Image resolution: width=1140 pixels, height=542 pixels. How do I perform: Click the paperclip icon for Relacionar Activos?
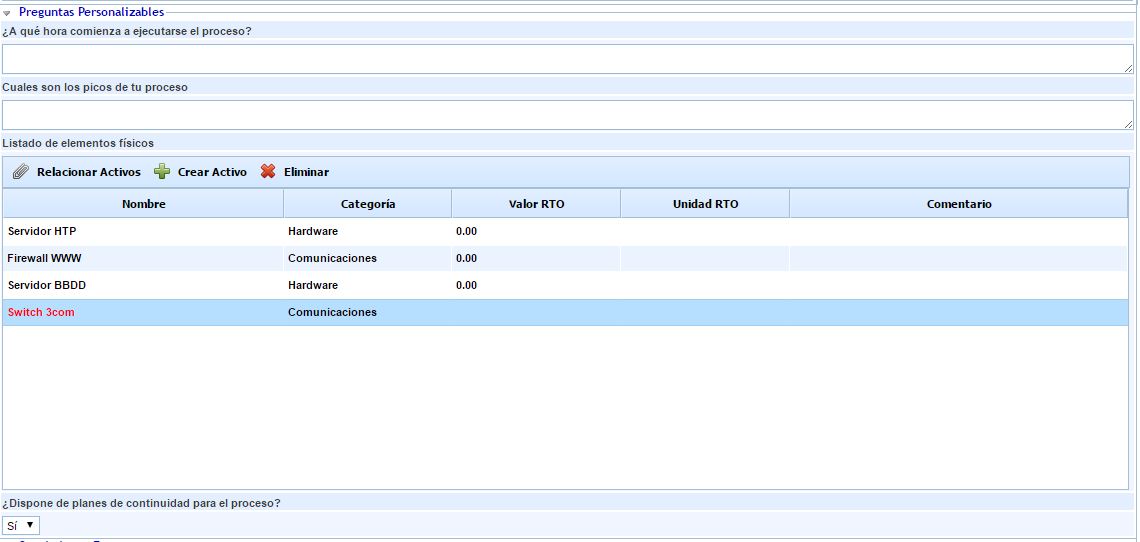[20, 172]
